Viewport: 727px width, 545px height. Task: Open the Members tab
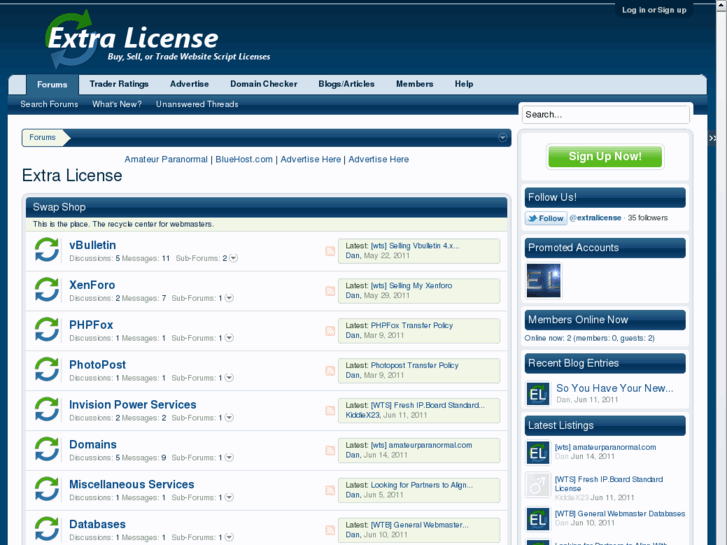tap(415, 84)
